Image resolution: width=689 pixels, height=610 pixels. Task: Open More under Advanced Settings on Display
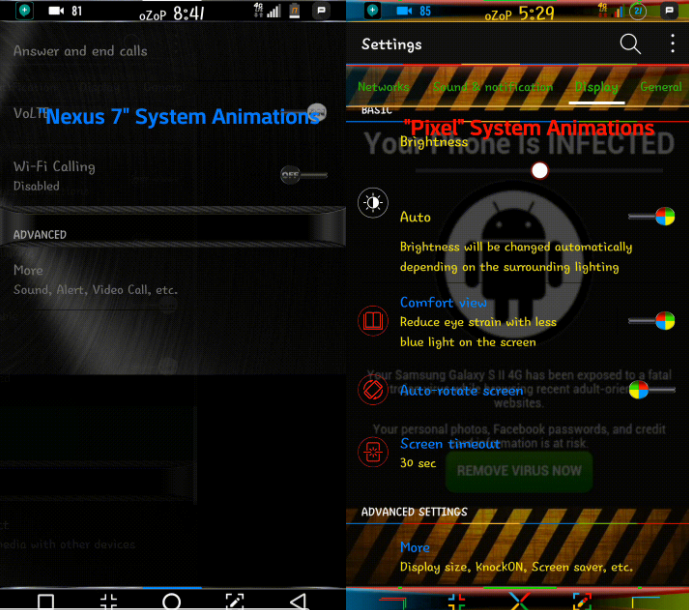(415, 548)
